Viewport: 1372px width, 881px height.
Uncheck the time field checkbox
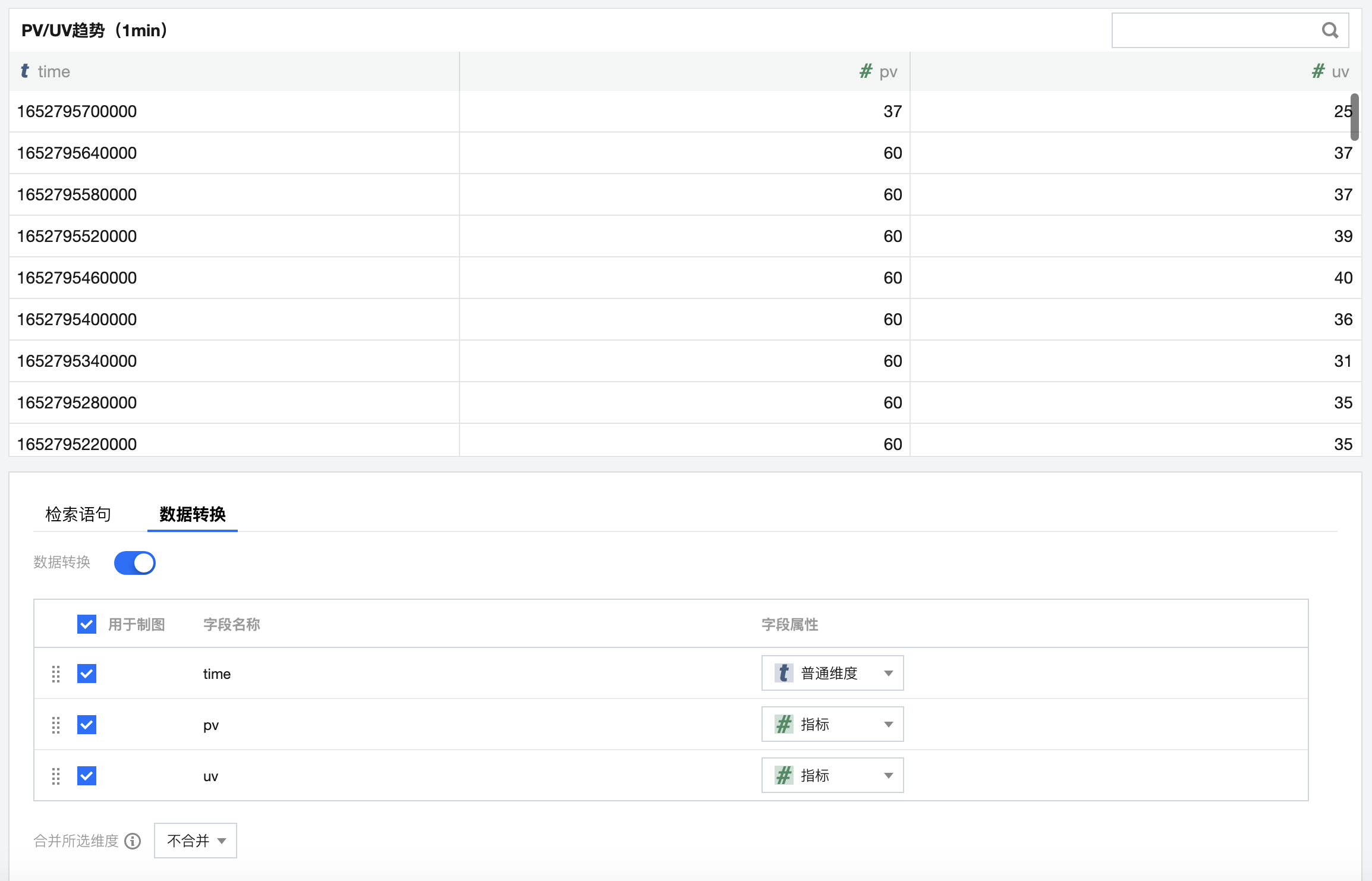click(87, 674)
